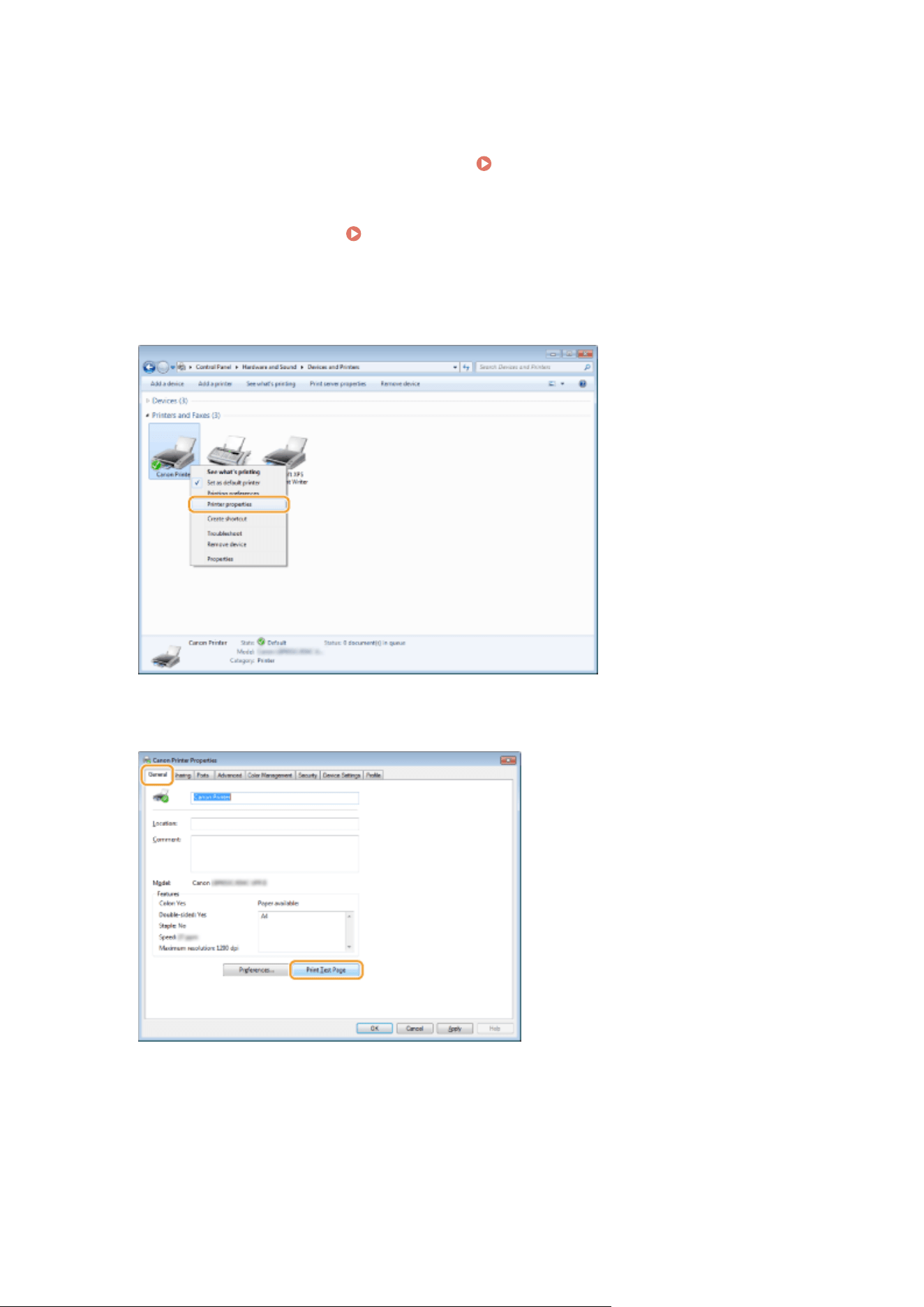Screen dimensions: 924x1307
Task: Expand the Devices (3) group
Action: click(x=148, y=401)
